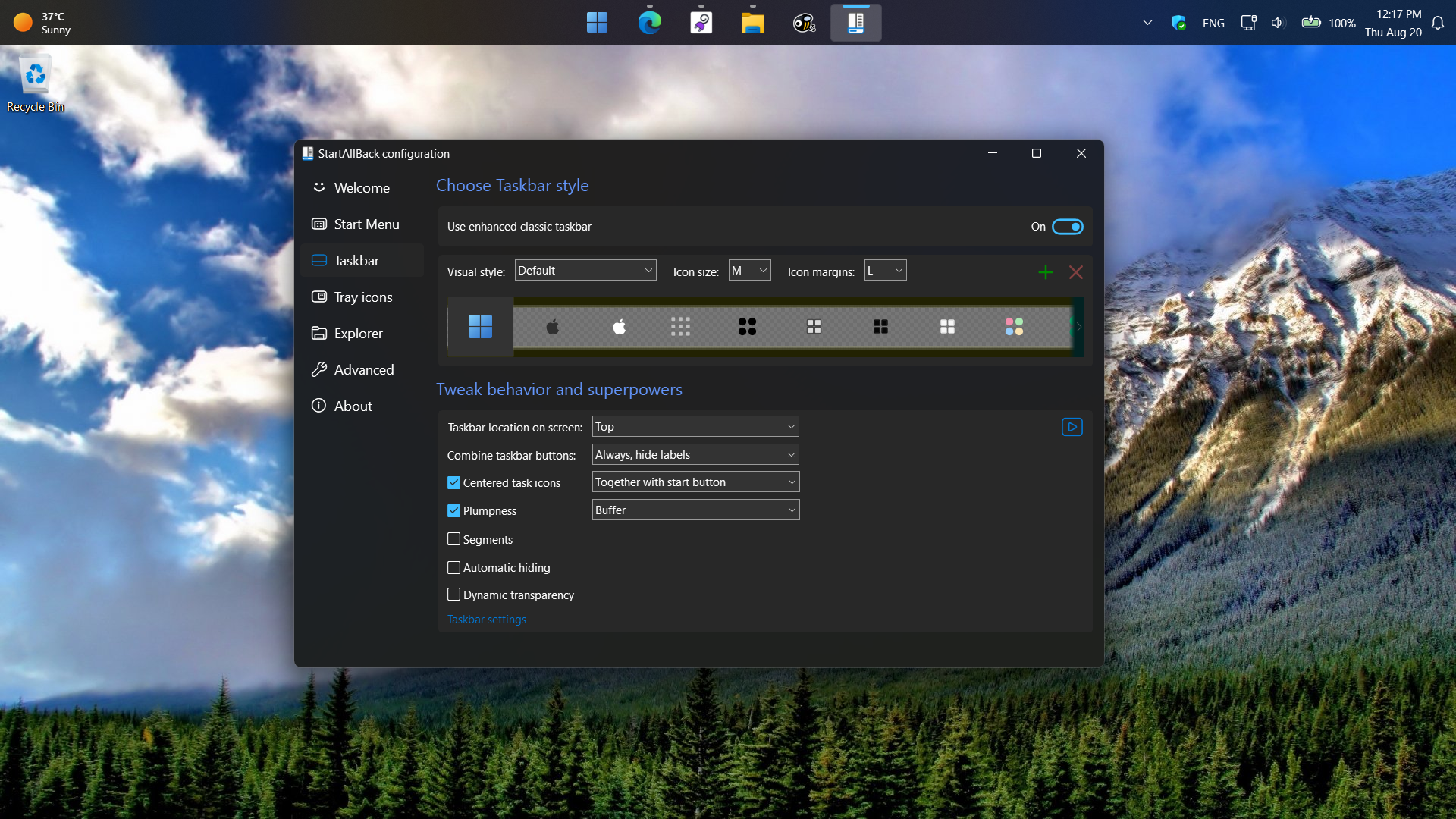This screenshot has width=1456, height=819.
Task: Pick the colorful four-dot start icon
Action: pos(1014,327)
